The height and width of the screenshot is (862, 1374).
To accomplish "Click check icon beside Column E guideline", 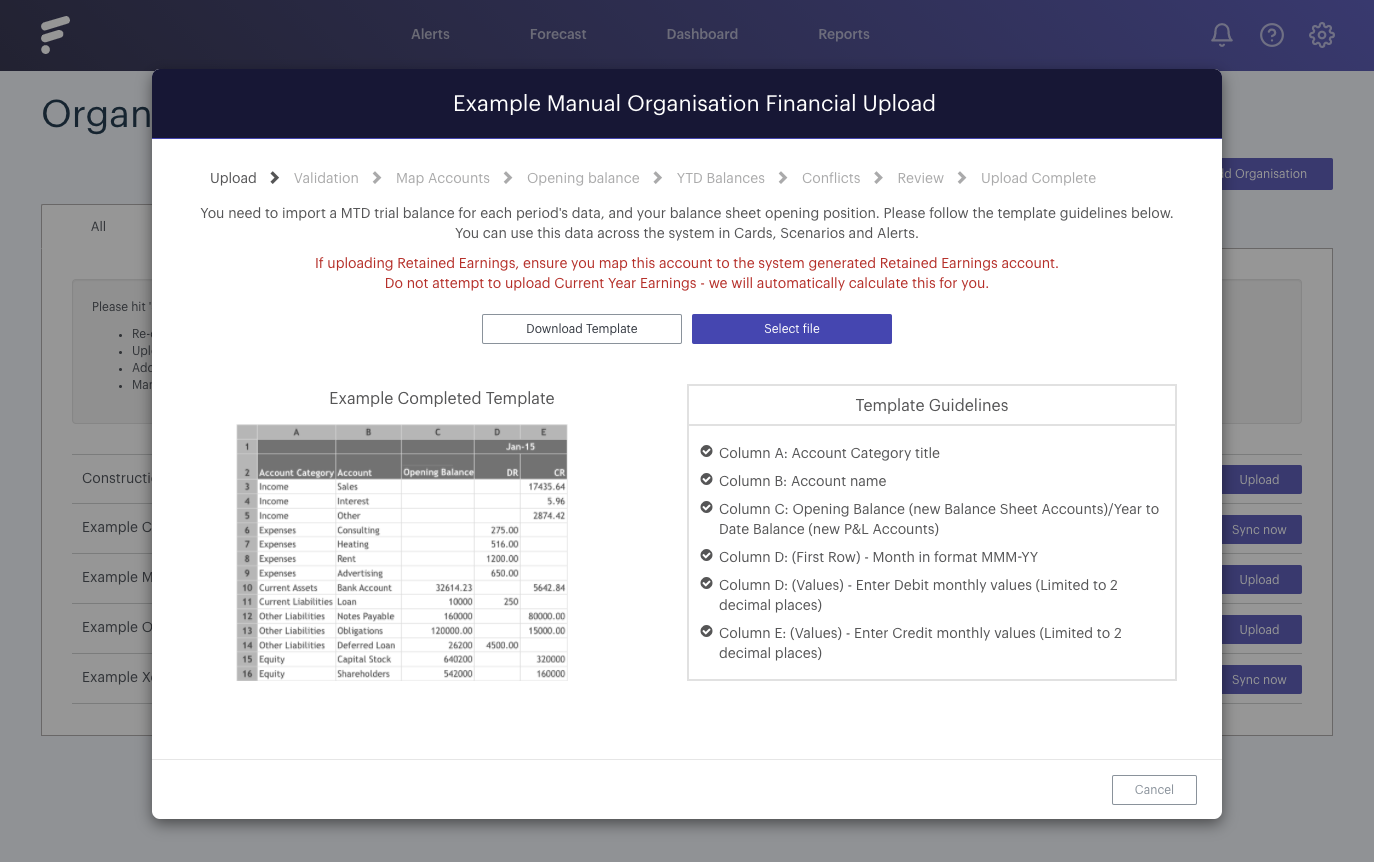I will coord(707,632).
